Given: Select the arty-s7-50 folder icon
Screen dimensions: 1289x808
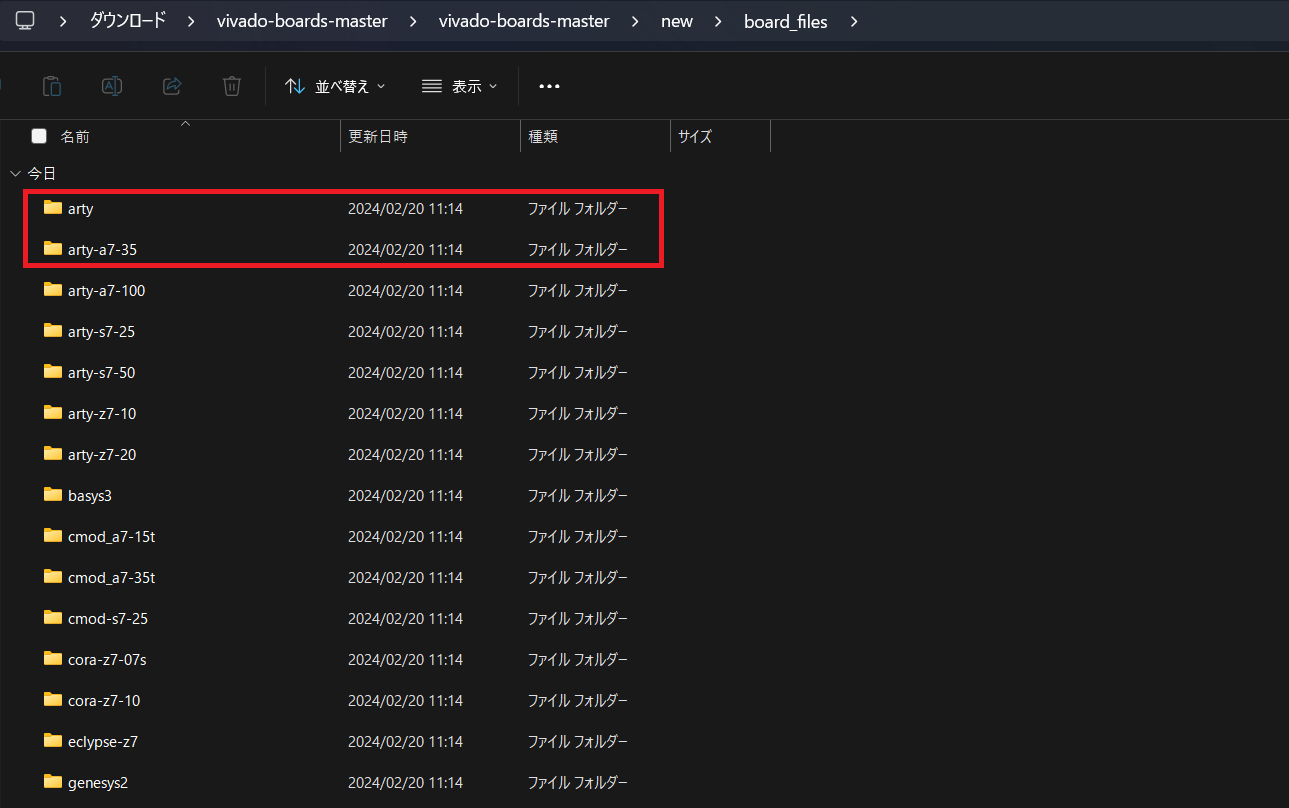Looking at the screenshot, I should pyautogui.click(x=53, y=372).
